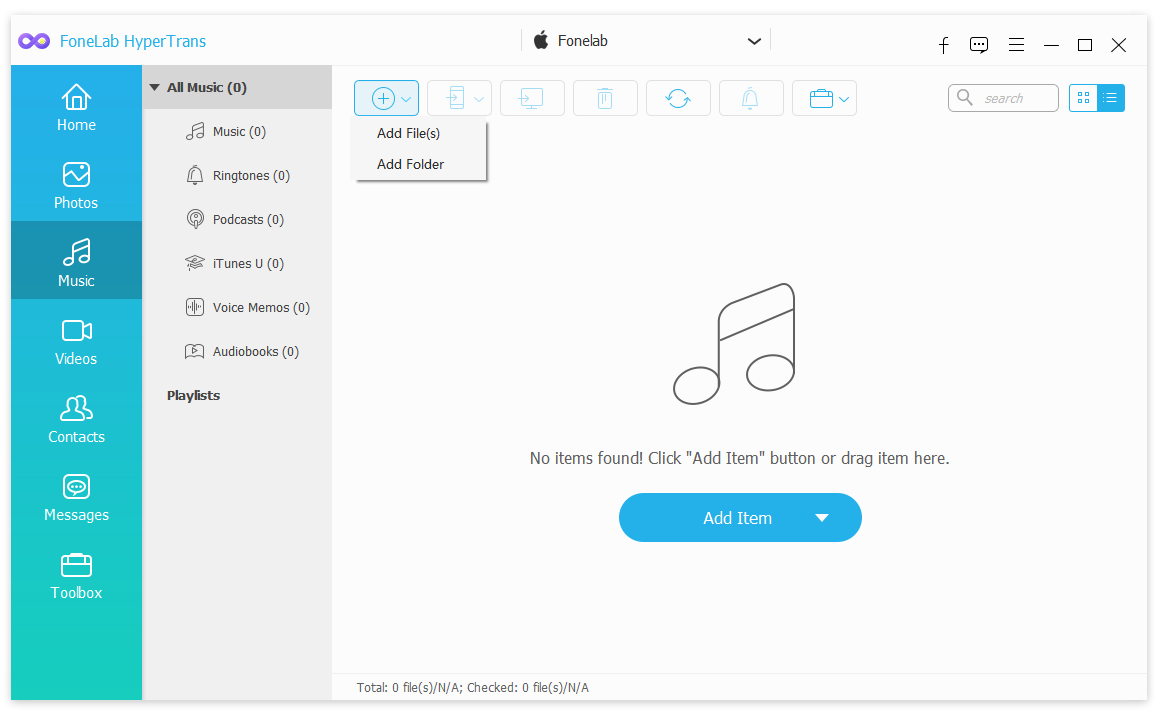The width and height of the screenshot is (1159, 716).
Task: Collapse the All Music tree
Action: pyautogui.click(x=154, y=87)
